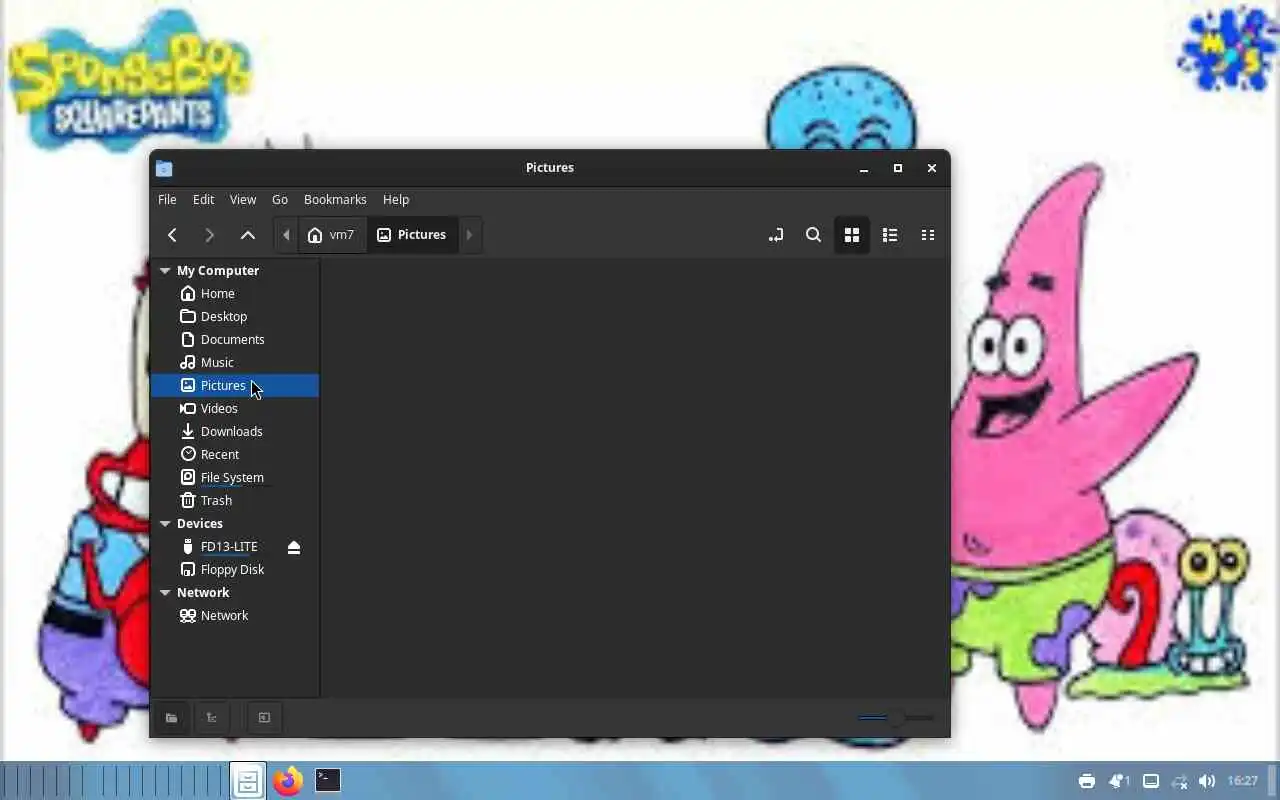
Task: Launch Firefox from the taskbar
Action: [x=288, y=781]
